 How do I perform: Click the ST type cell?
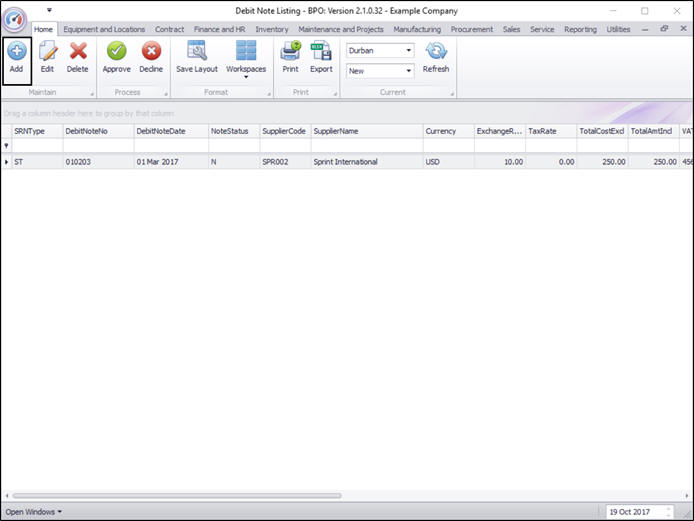37,162
